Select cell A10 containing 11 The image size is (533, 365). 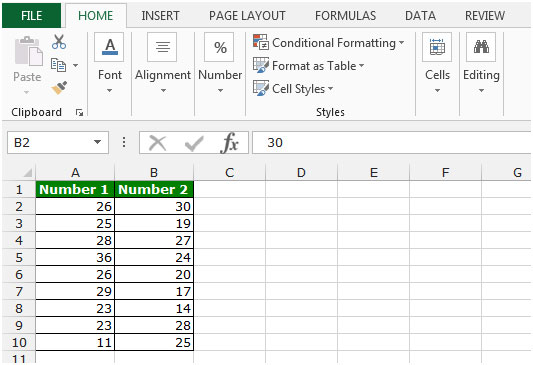point(75,342)
